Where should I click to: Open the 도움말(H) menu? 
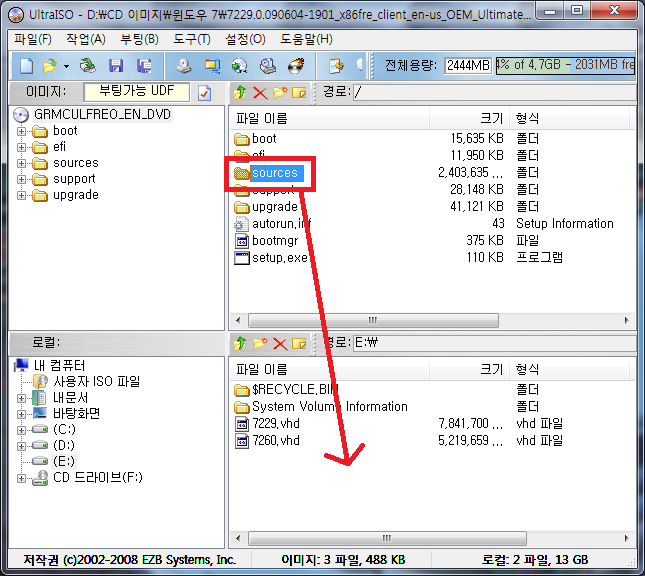(306, 39)
